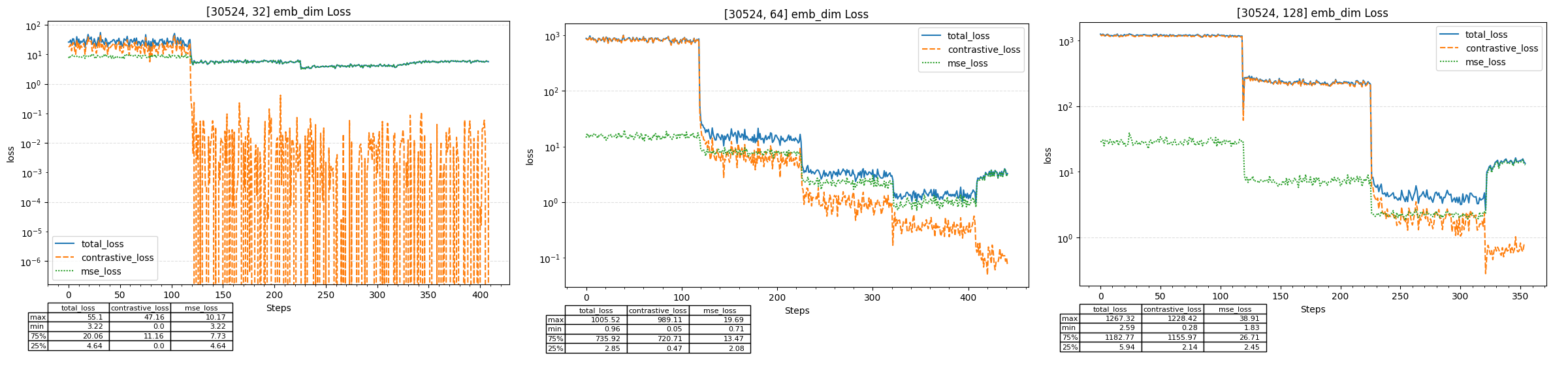Click the '55.1' max total_loss table cell
Screen dimensions: 1568x377
(78, 317)
